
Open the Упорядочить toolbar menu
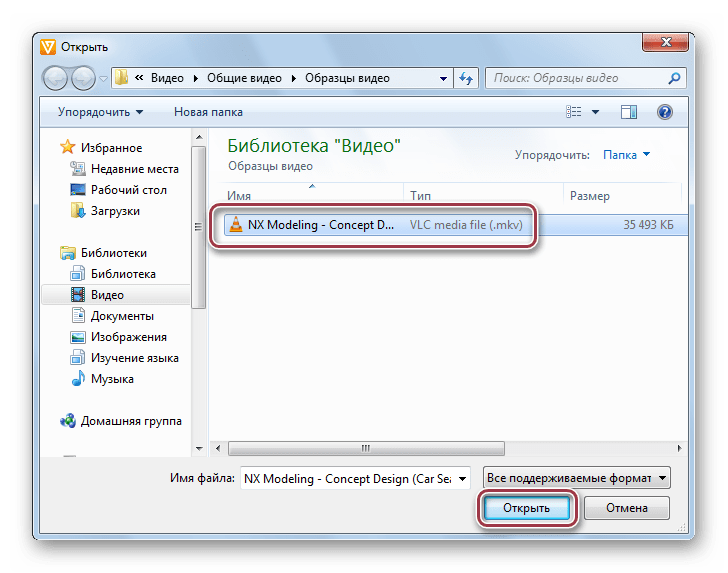click(x=100, y=112)
